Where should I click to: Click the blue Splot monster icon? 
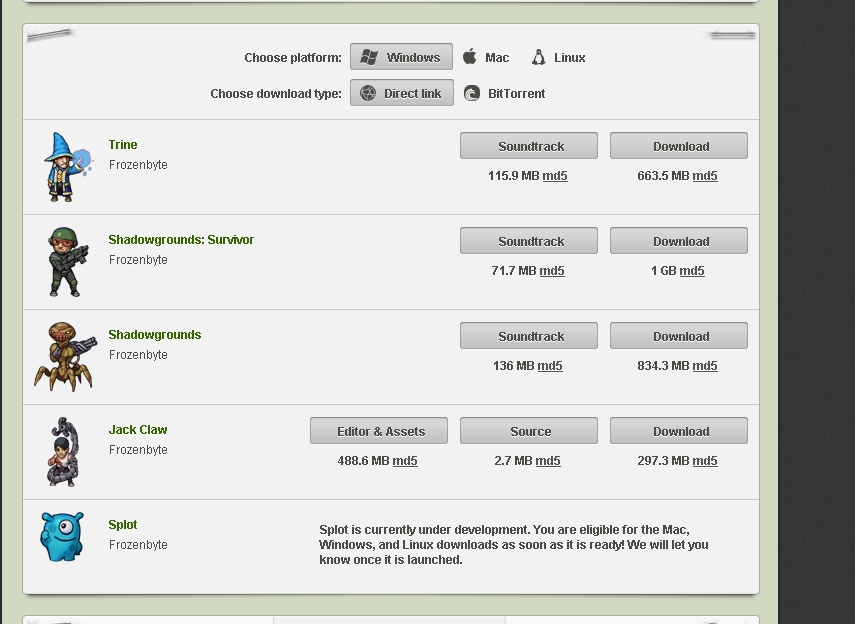[62, 537]
